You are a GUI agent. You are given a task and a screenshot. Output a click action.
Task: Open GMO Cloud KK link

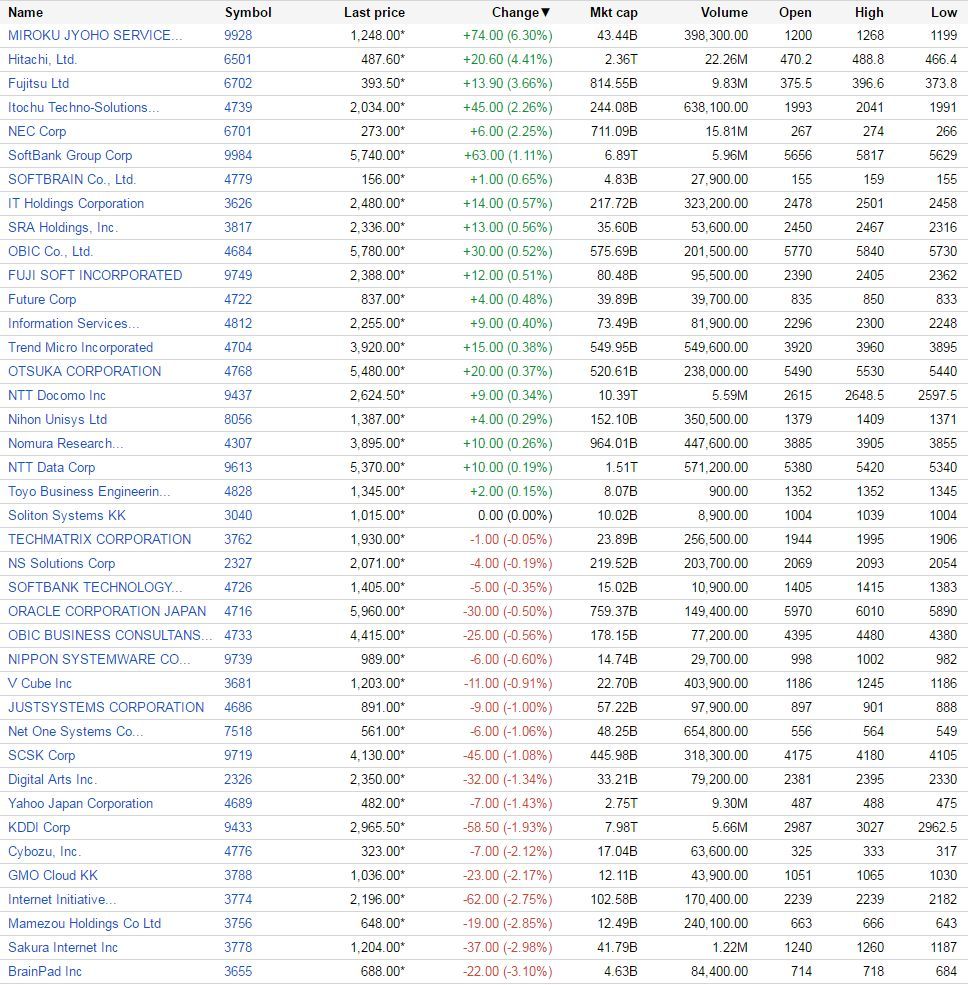pyautogui.click(x=53, y=876)
